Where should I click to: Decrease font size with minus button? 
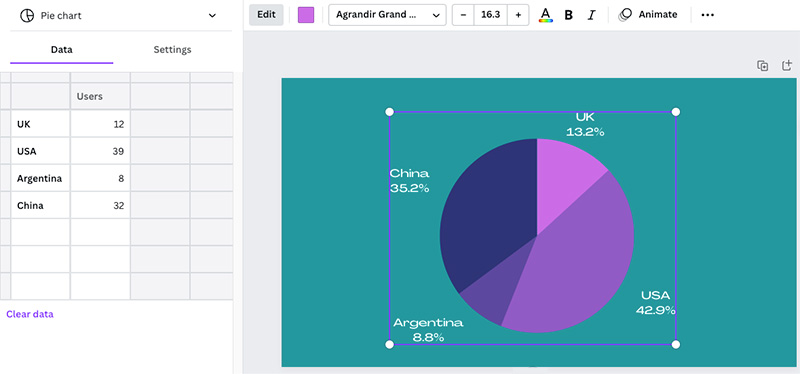463,15
